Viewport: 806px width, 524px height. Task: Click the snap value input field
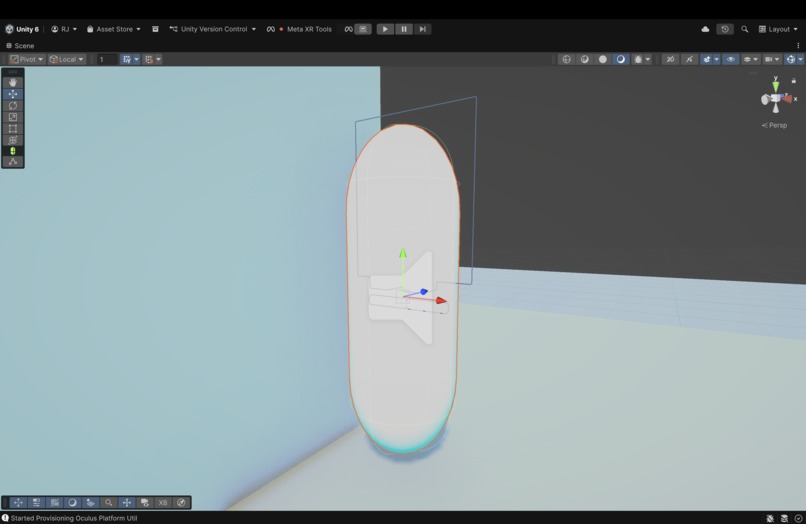tap(107, 59)
